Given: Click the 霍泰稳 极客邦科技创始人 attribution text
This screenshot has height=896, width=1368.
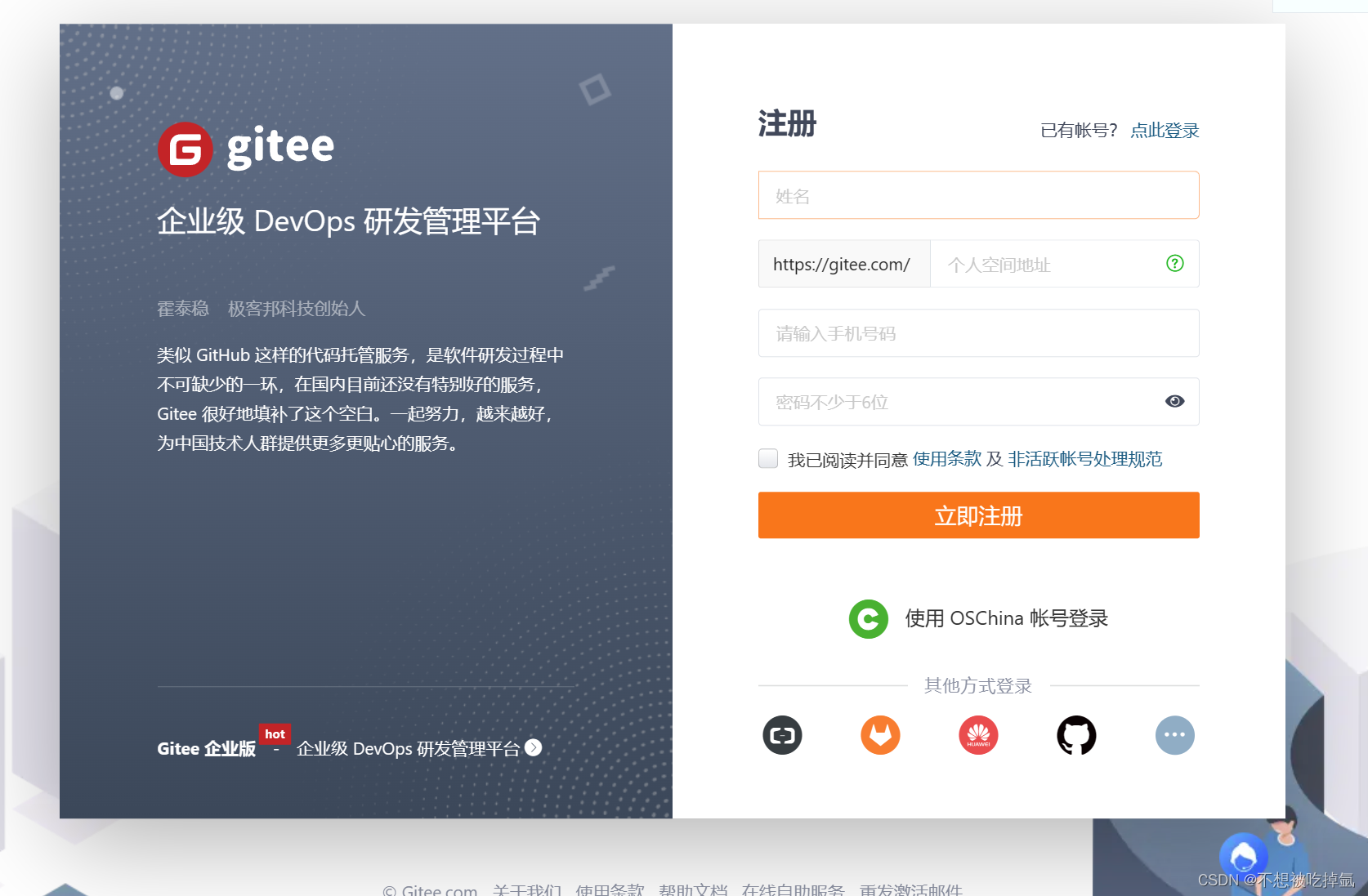Looking at the screenshot, I should [262, 309].
